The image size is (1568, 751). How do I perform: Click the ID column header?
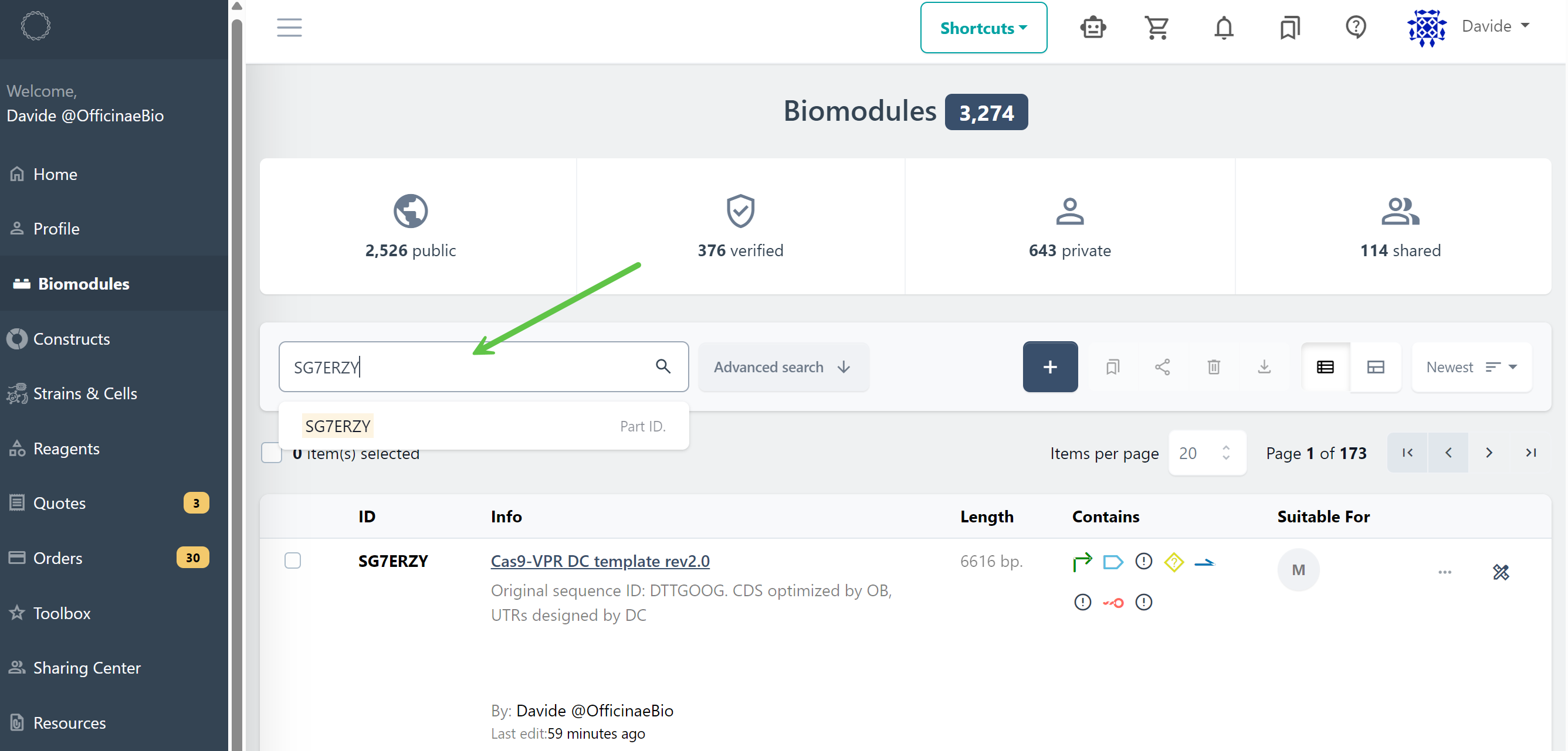pyautogui.click(x=367, y=516)
